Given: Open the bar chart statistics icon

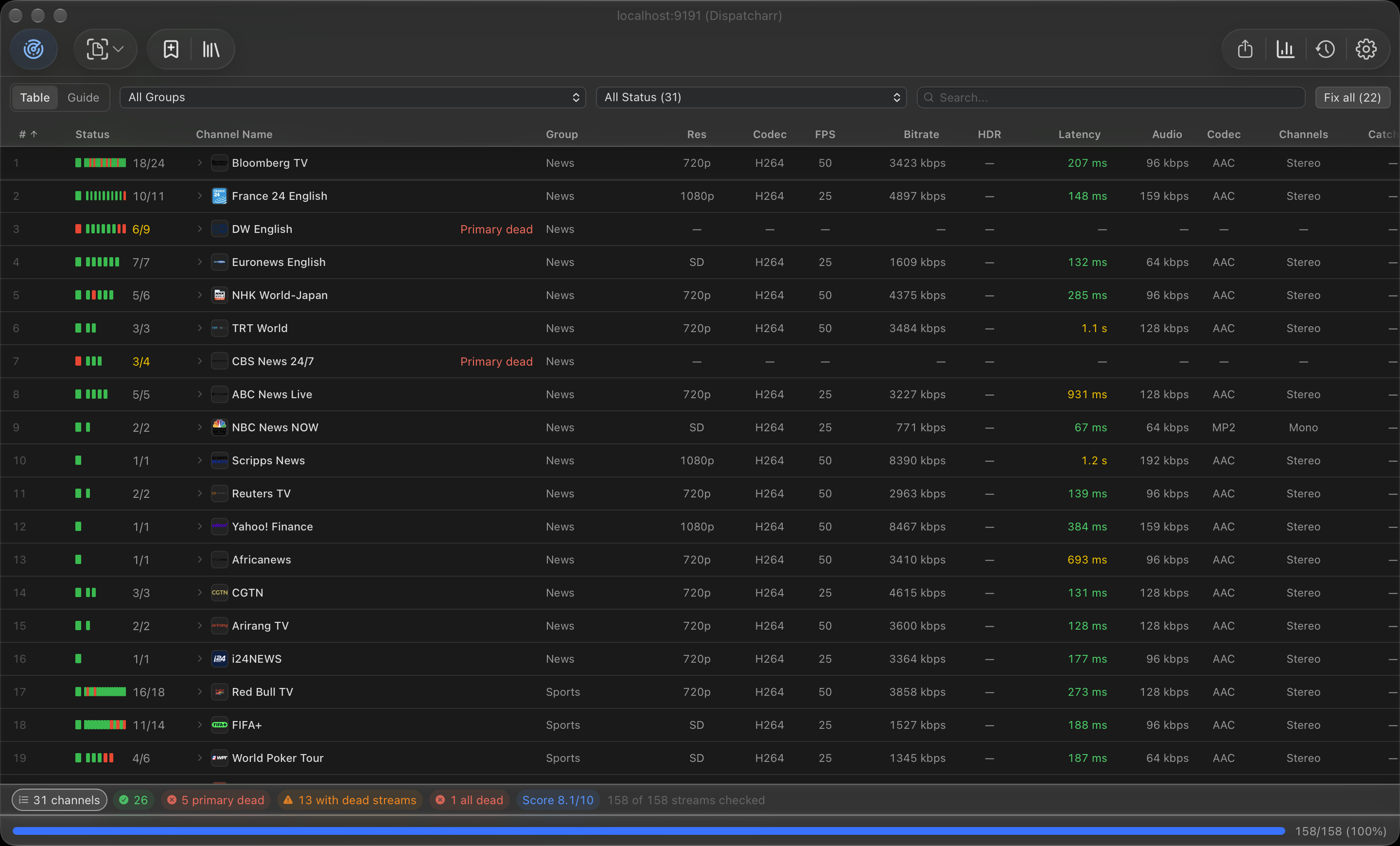Looking at the screenshot, I should click(1285, 50).
